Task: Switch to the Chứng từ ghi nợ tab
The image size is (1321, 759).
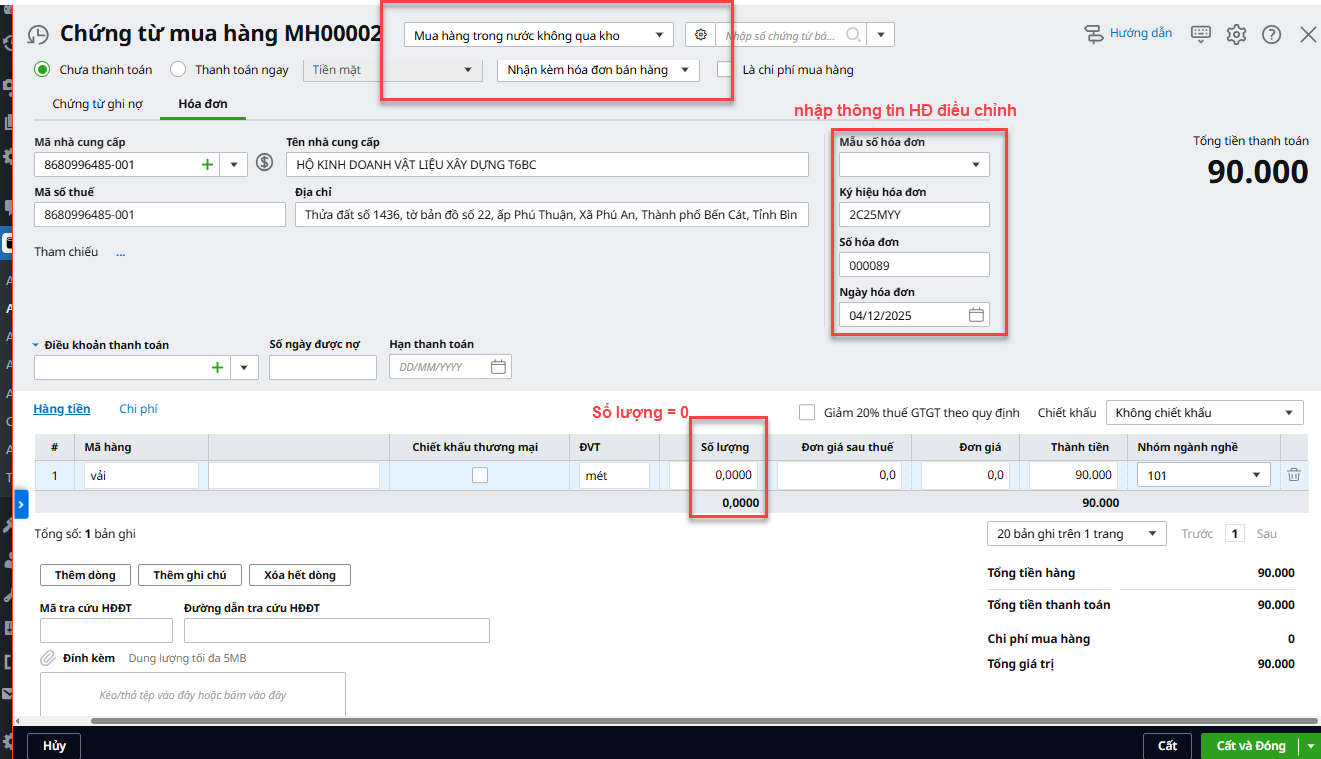Action: tap(97, 104)
